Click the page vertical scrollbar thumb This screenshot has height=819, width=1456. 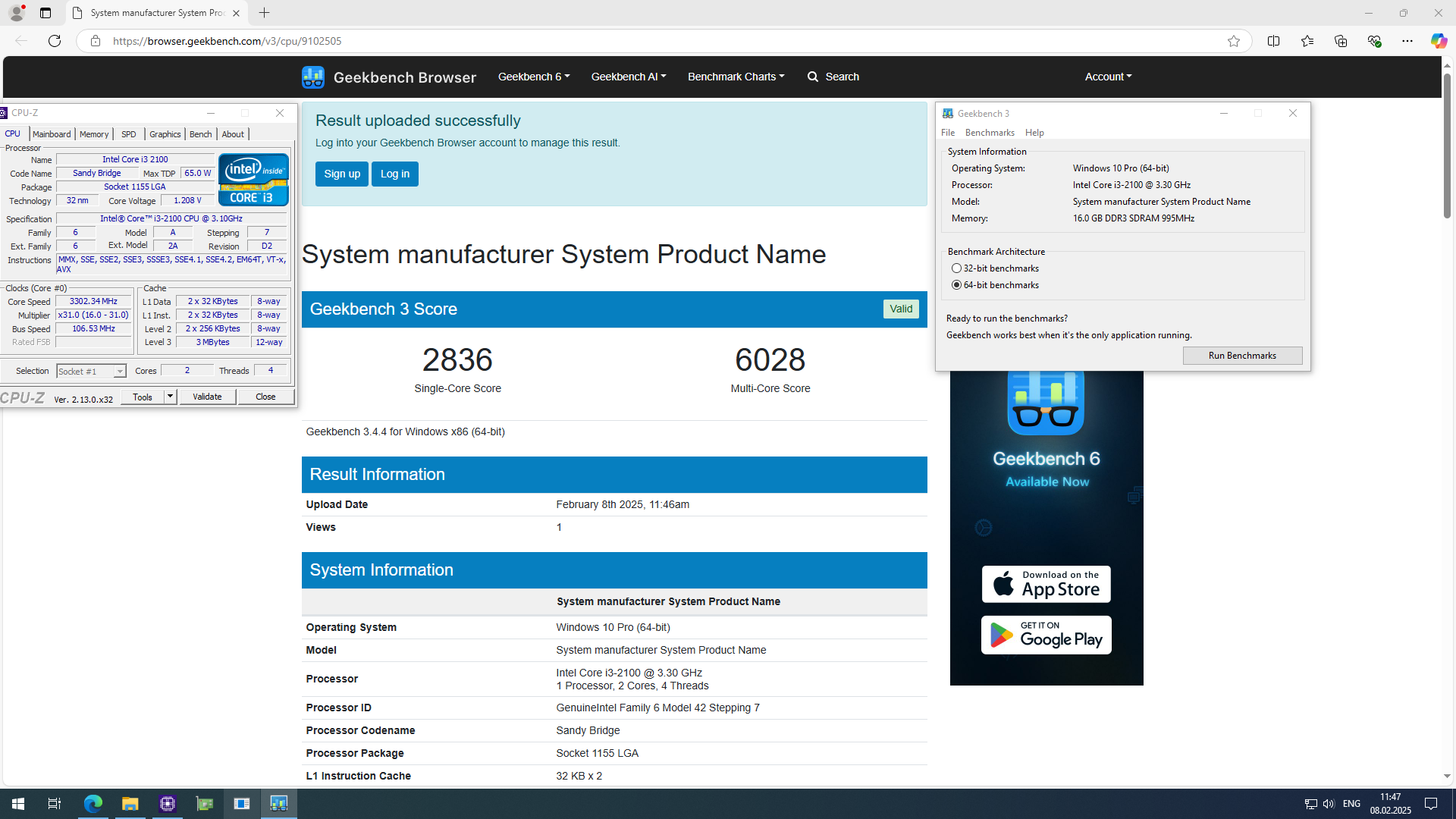[x=1447, y=144]
